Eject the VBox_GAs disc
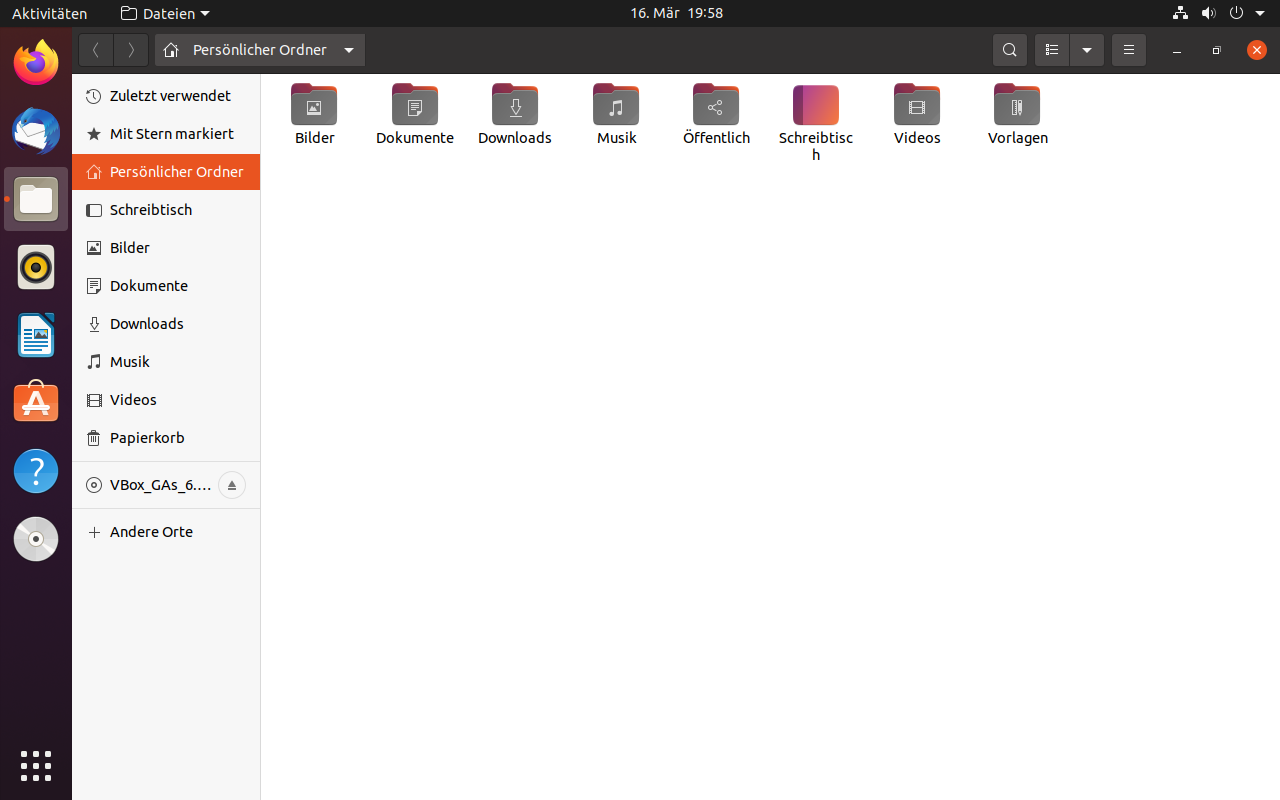 click(231, 485)
